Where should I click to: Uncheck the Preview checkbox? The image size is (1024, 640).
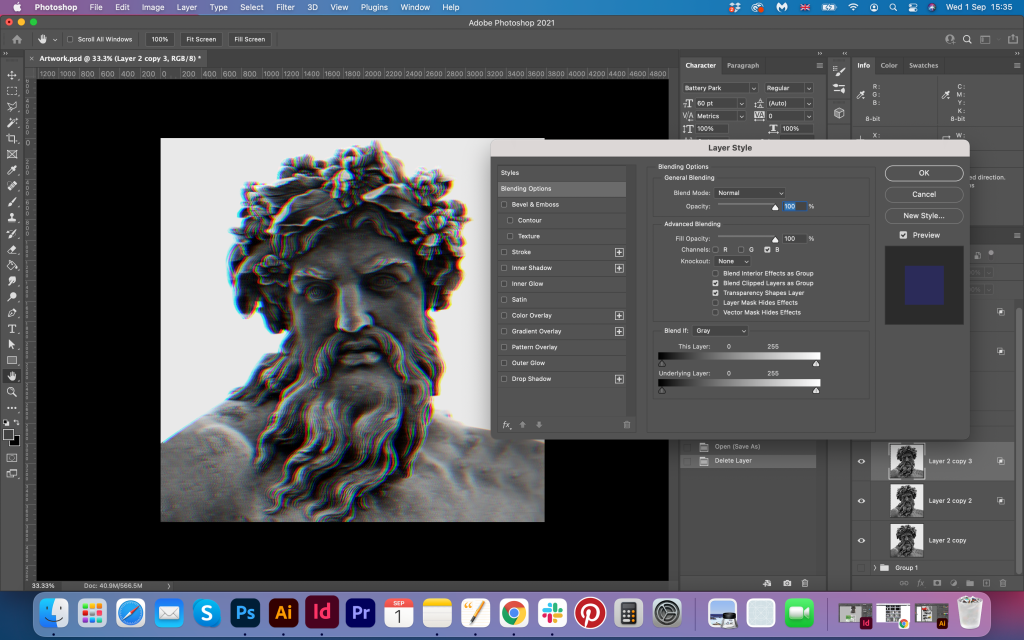[x=903, y=235]
